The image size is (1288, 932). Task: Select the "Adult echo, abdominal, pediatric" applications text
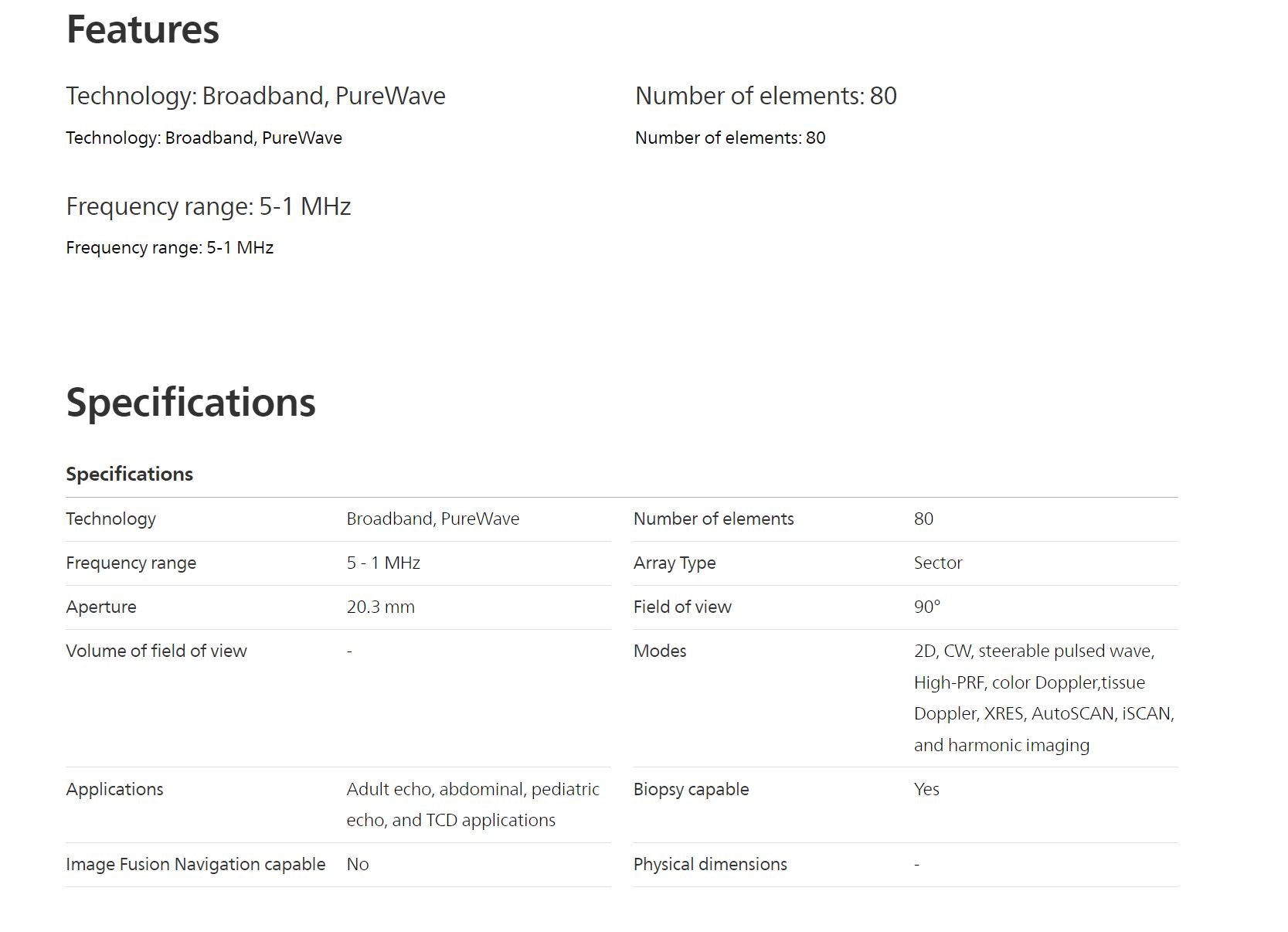(473, 789)
